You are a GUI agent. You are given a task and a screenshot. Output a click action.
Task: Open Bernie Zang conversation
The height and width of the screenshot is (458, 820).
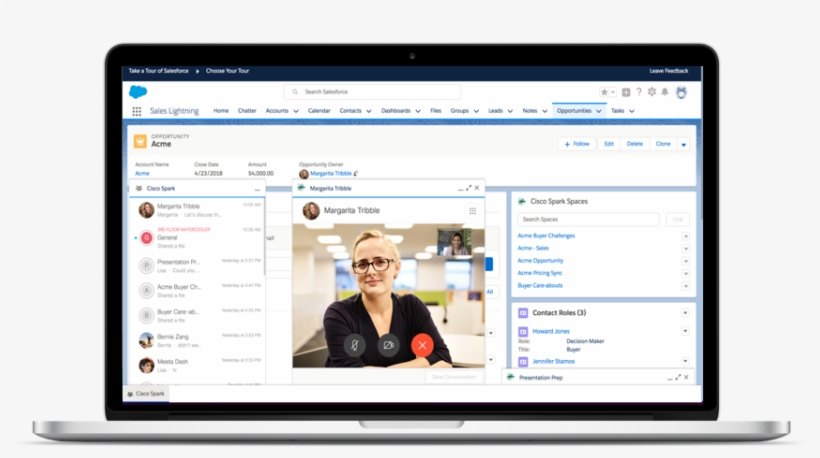pyautogui.click(x=198, y=340)
